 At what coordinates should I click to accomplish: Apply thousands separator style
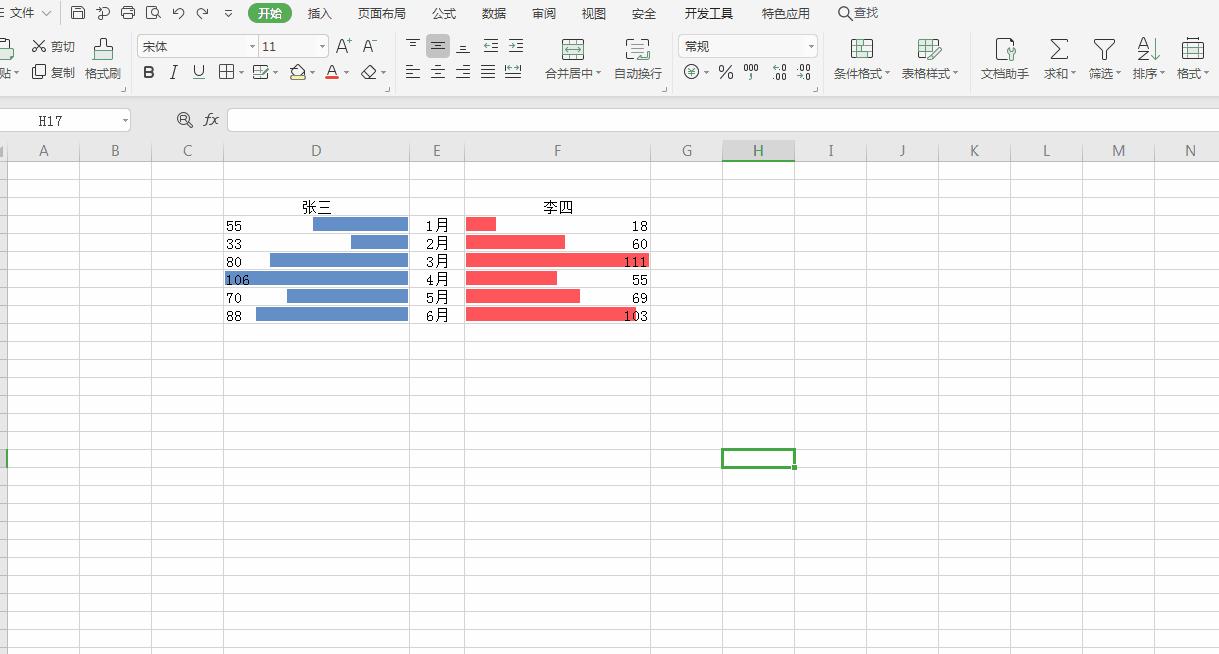751,72
